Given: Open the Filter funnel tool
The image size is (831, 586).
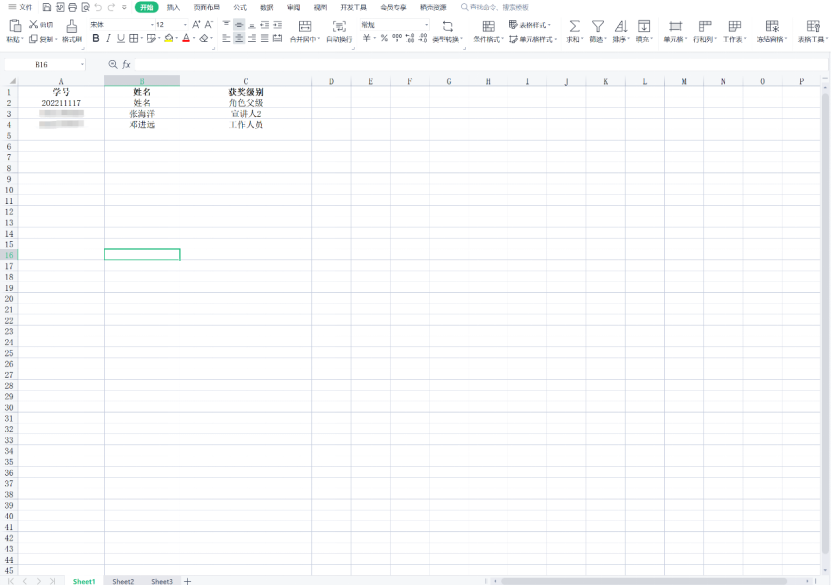Looking at the screenshot, I should tap(597, 26).
